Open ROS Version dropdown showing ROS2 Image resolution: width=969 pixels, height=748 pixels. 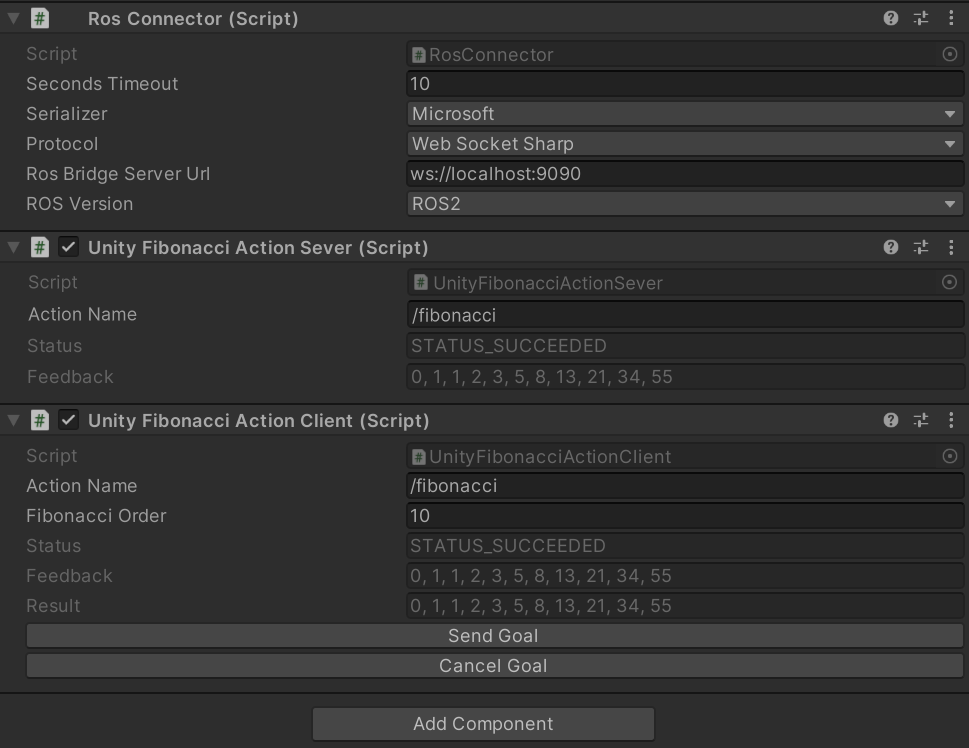click(685, 204)
